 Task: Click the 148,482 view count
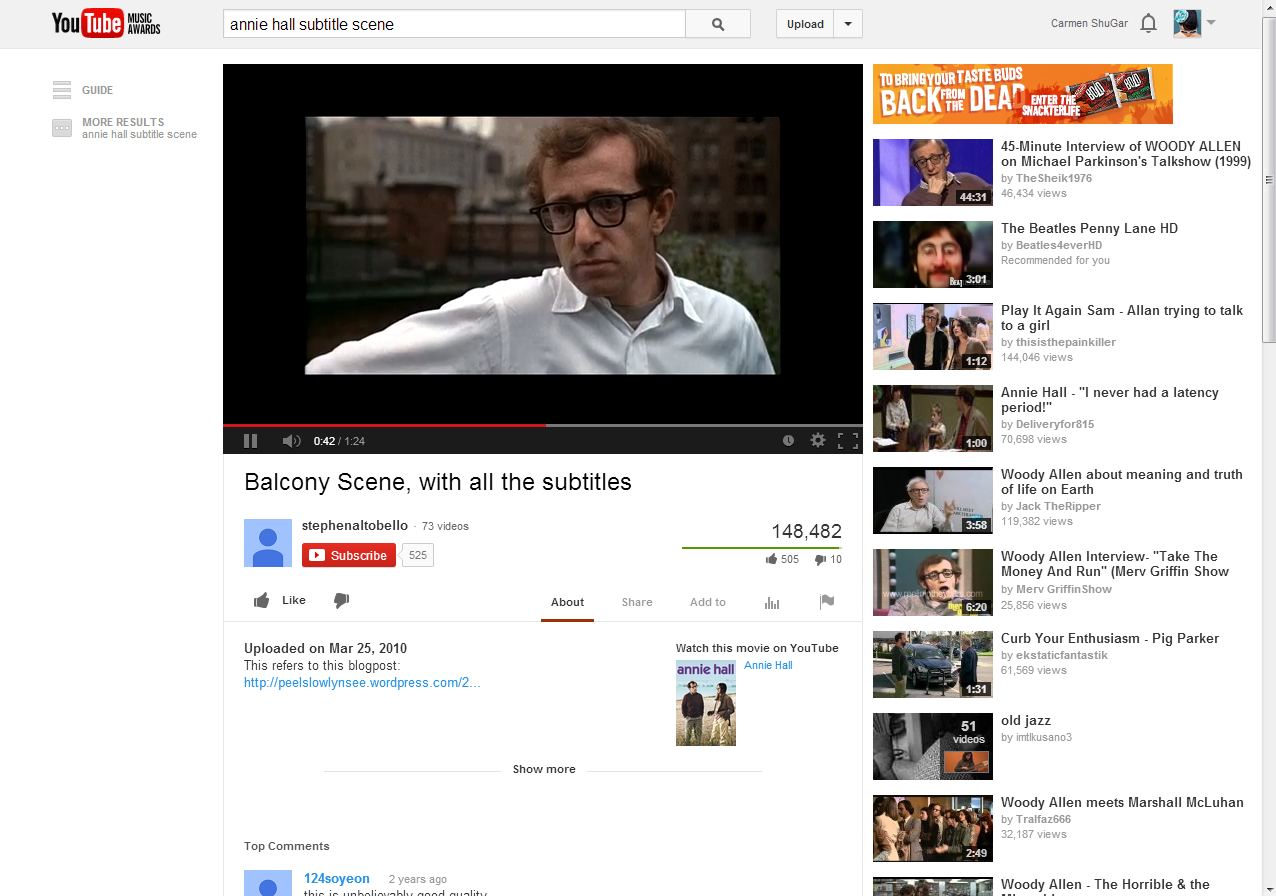(806, 531)
